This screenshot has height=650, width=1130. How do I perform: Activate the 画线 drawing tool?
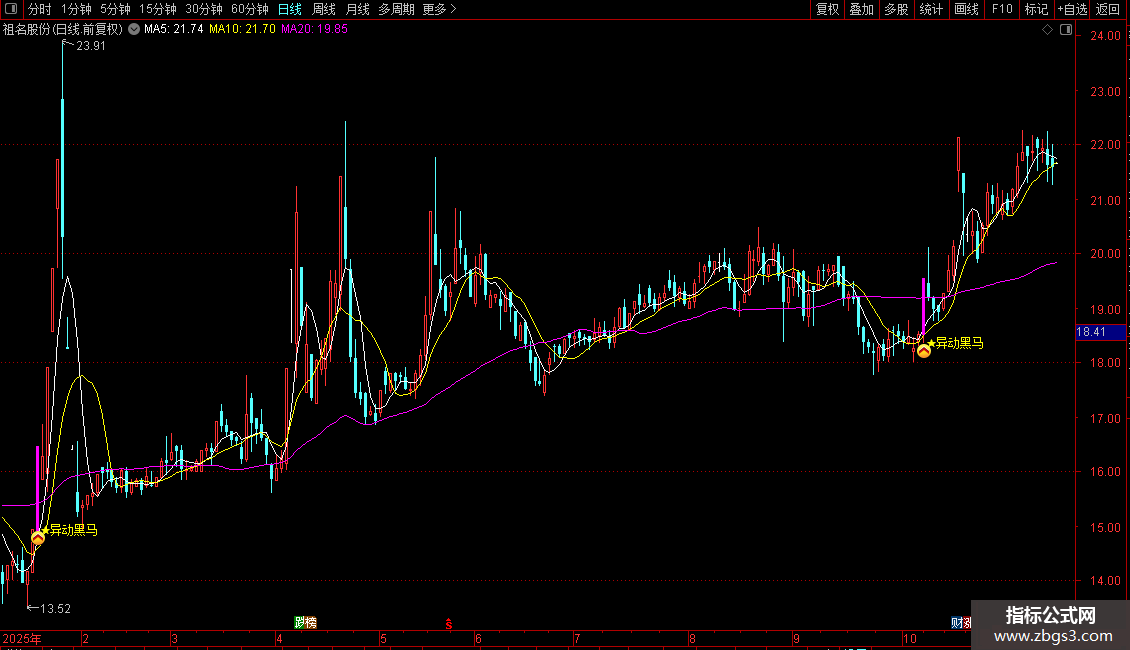(x=966, y=9)
